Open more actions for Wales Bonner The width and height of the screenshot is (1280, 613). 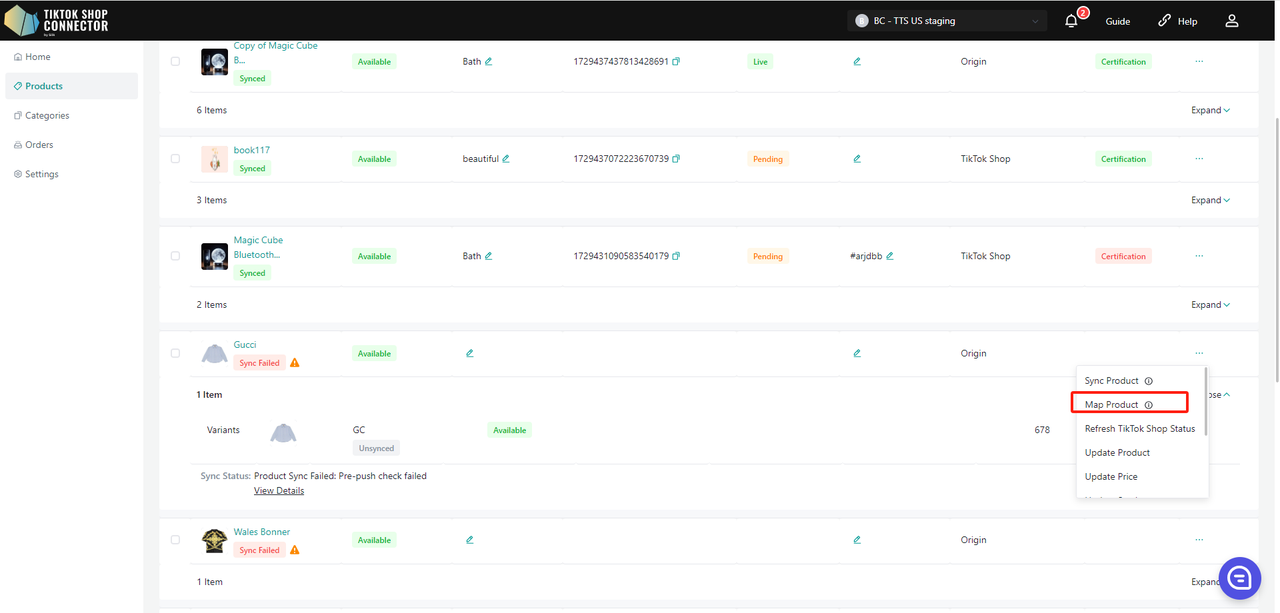tap(1199, 540)
